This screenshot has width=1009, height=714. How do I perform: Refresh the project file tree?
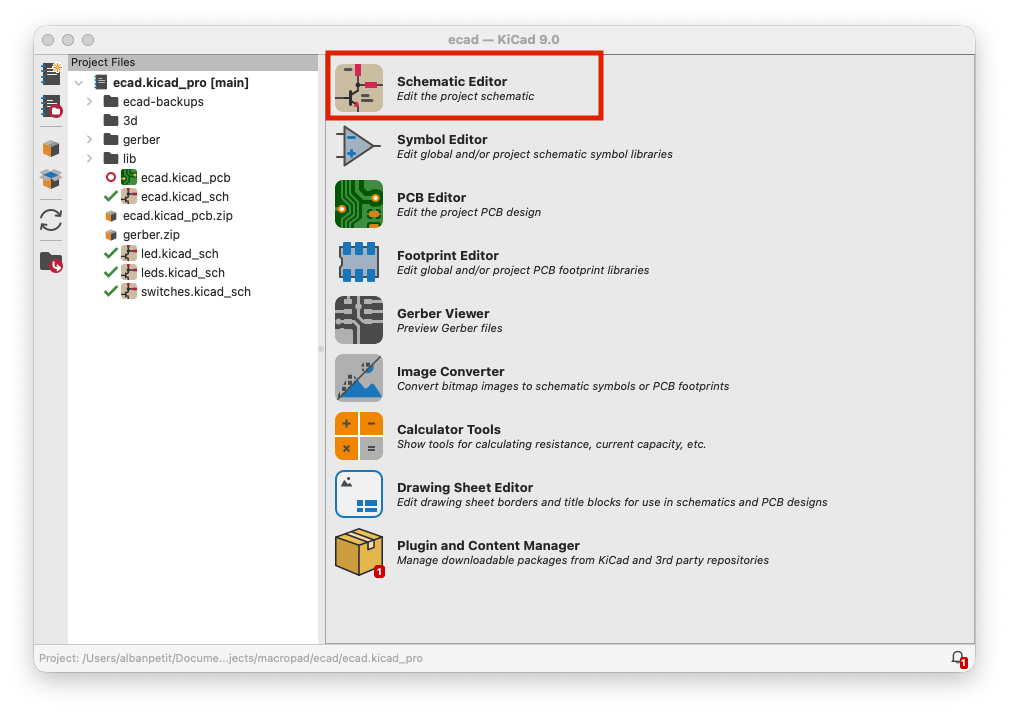51,220
